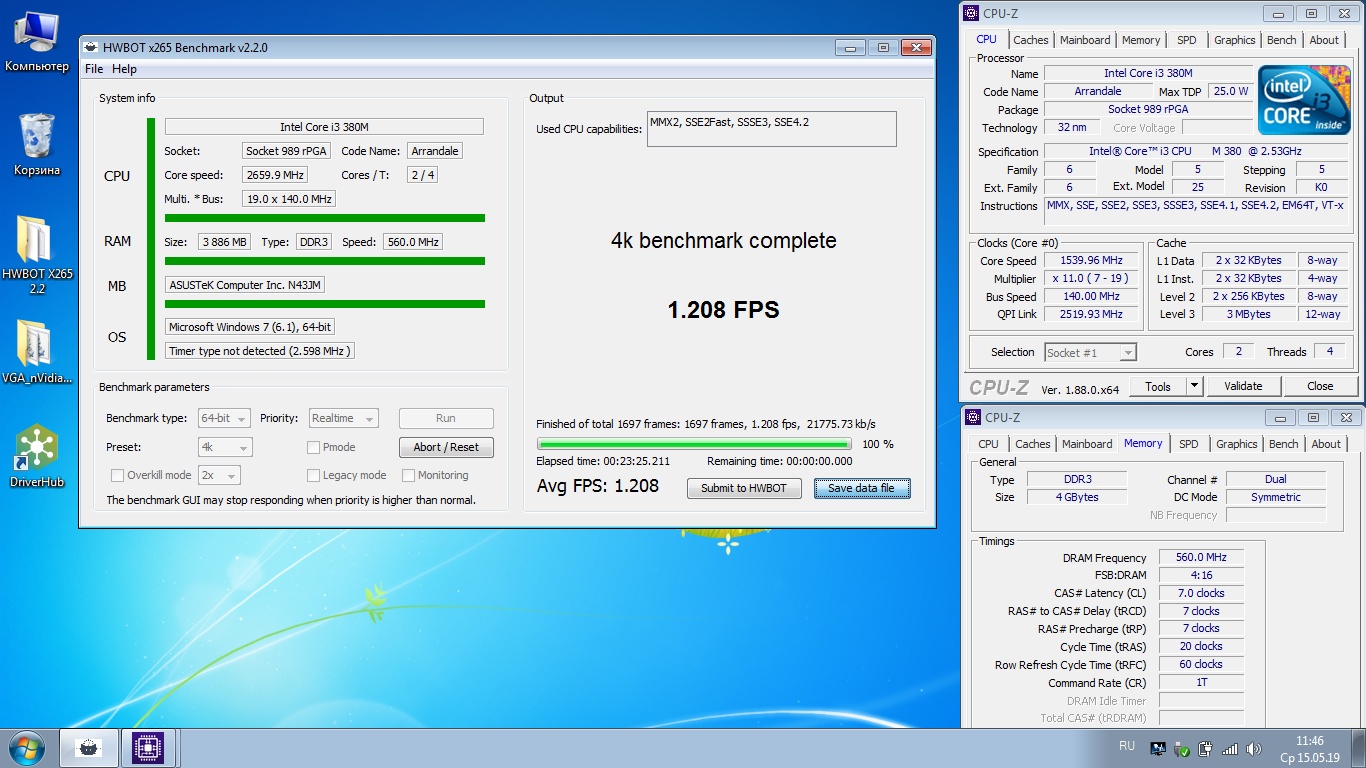Click the graphics monitor tray icon

(1158, 748)
